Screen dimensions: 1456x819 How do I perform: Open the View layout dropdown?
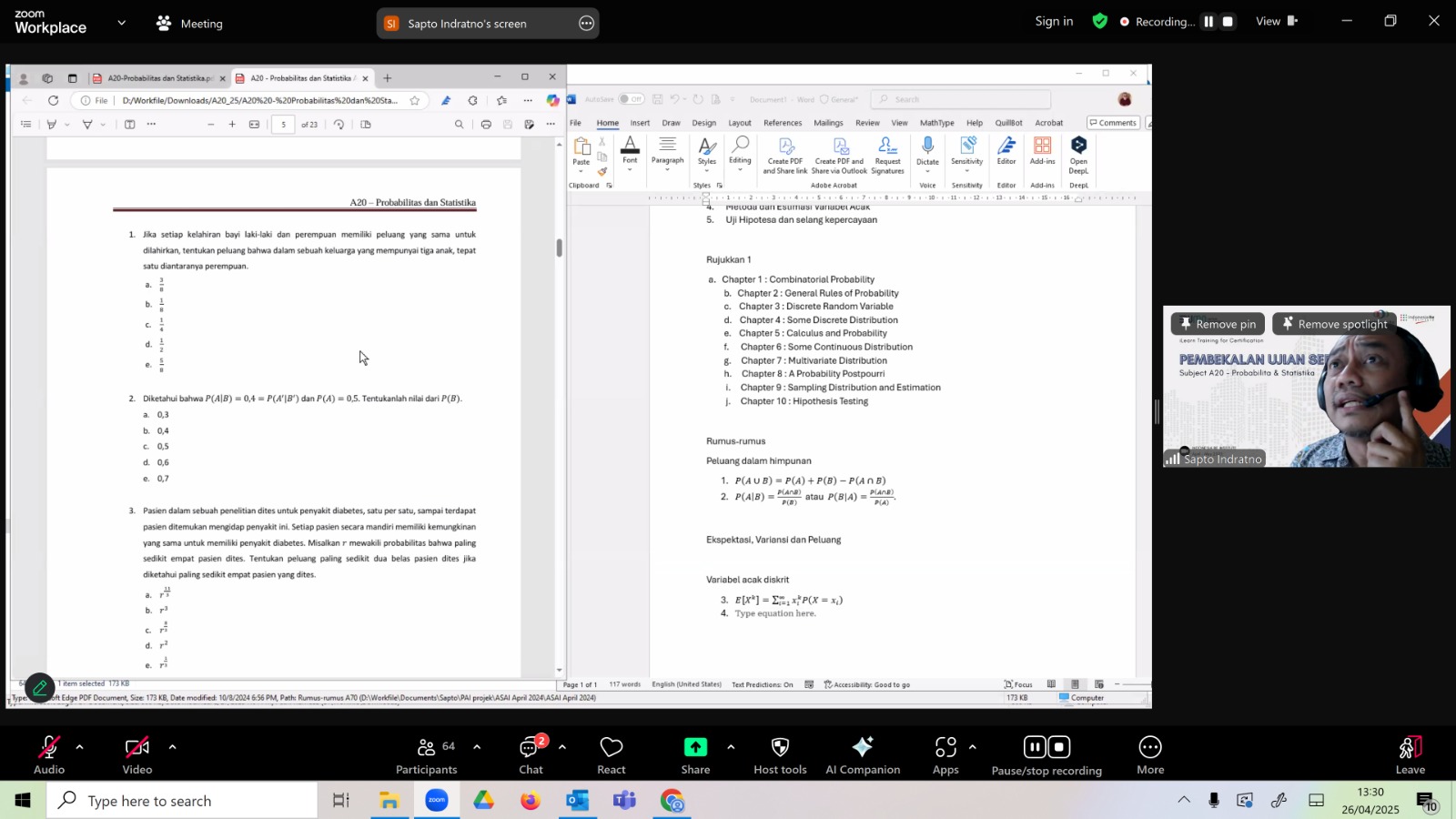pyautogui.click(x=1276, y=22)
